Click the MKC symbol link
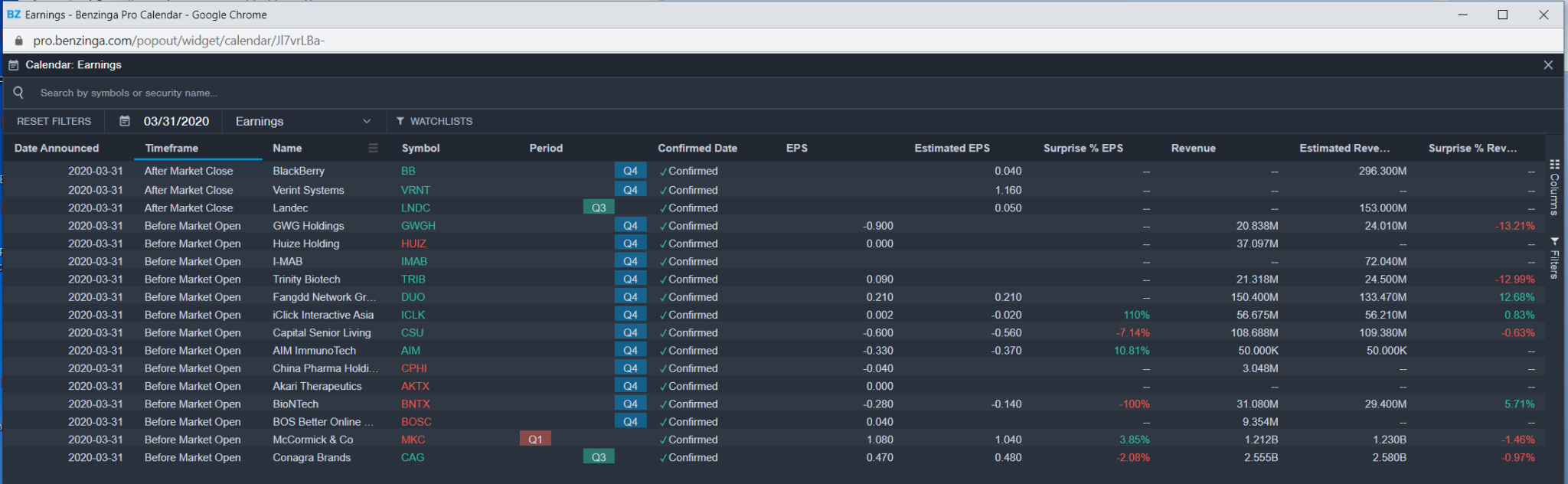The image size is (1568, 484). point(413,440)
